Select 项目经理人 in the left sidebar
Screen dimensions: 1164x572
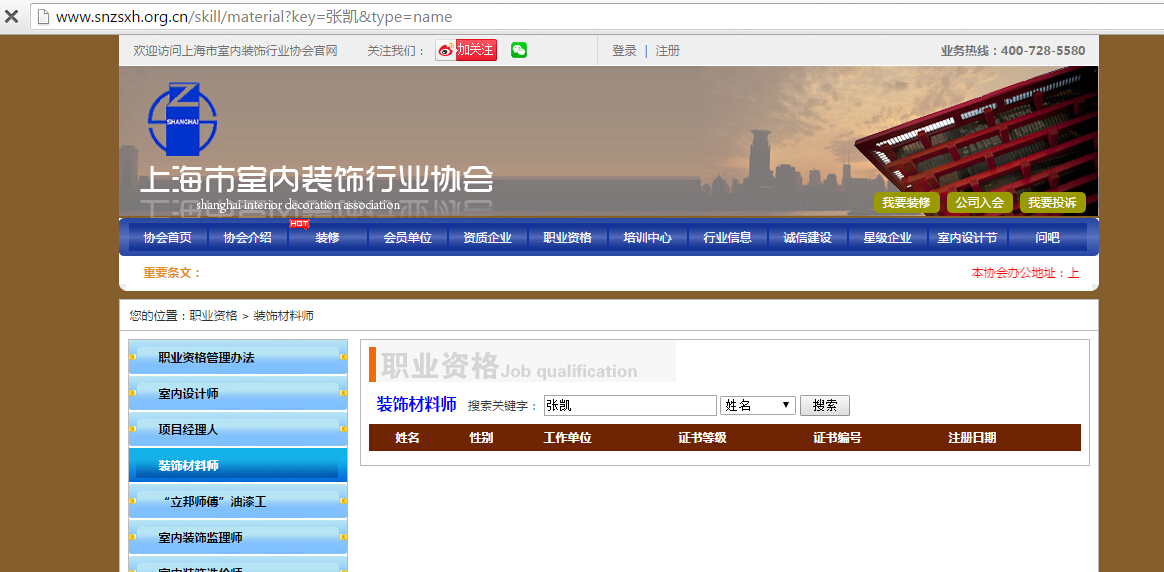(x=188, y=430)
